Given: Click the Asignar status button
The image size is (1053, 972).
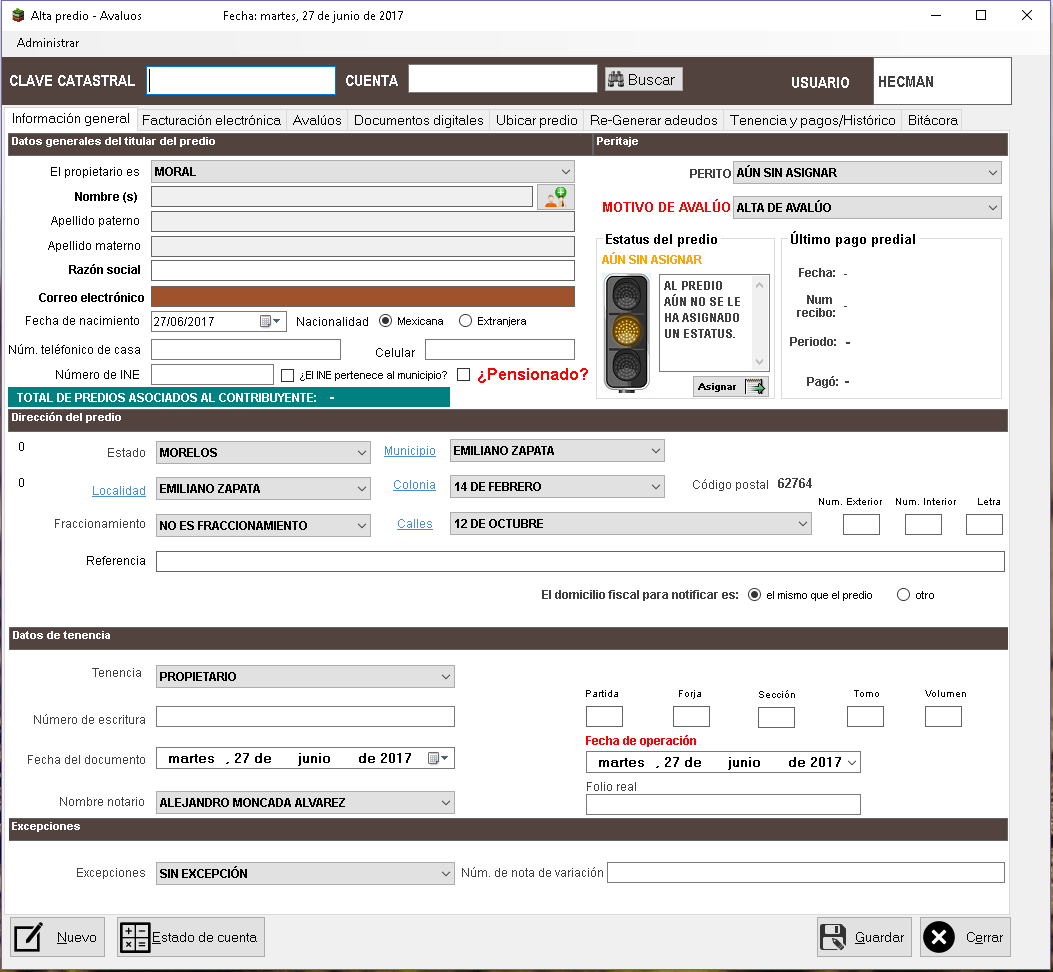Looking at the screenshot, I should [730, 387].
